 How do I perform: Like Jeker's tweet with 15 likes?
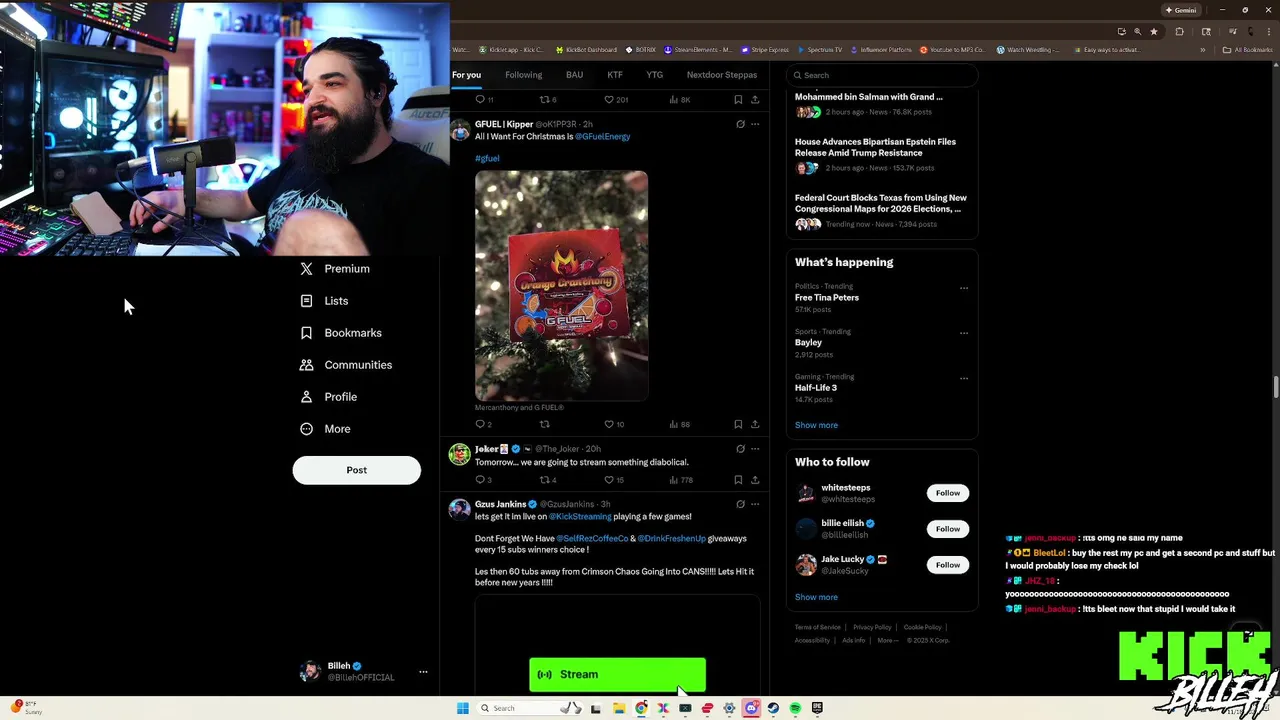(x=614, y=480)
